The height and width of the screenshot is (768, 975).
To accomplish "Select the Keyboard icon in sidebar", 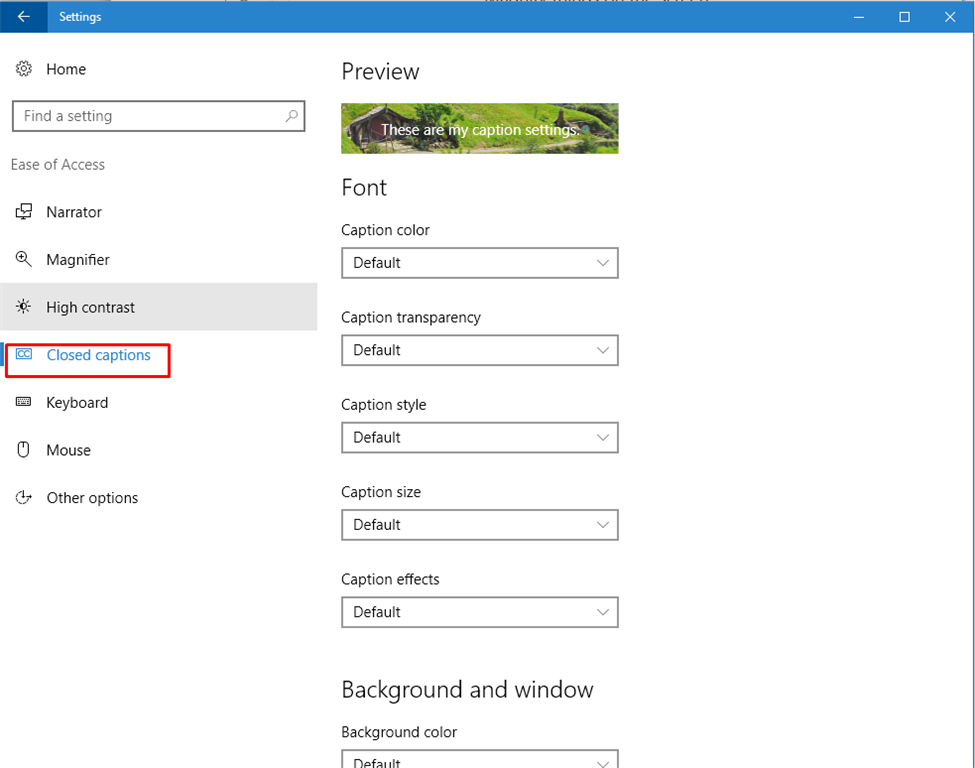I will 24,402.
